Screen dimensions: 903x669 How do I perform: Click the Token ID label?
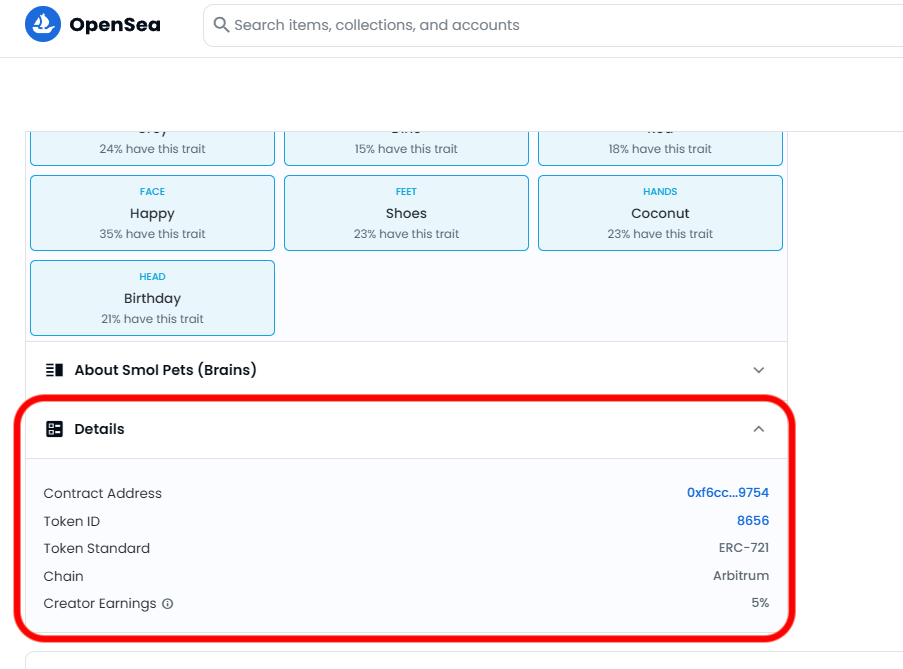[72, 521]
